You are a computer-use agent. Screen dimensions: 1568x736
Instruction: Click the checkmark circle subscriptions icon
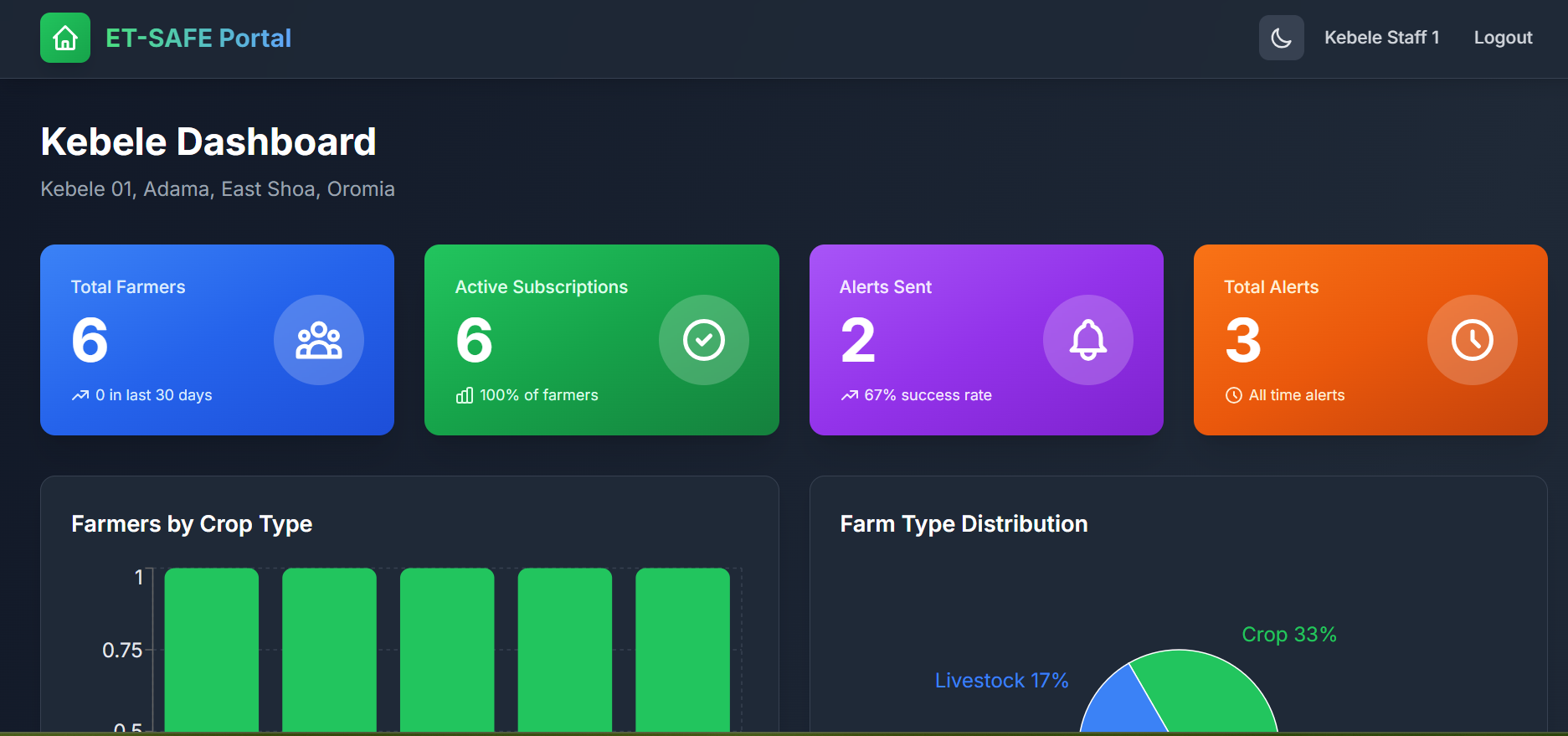[703, 340]
